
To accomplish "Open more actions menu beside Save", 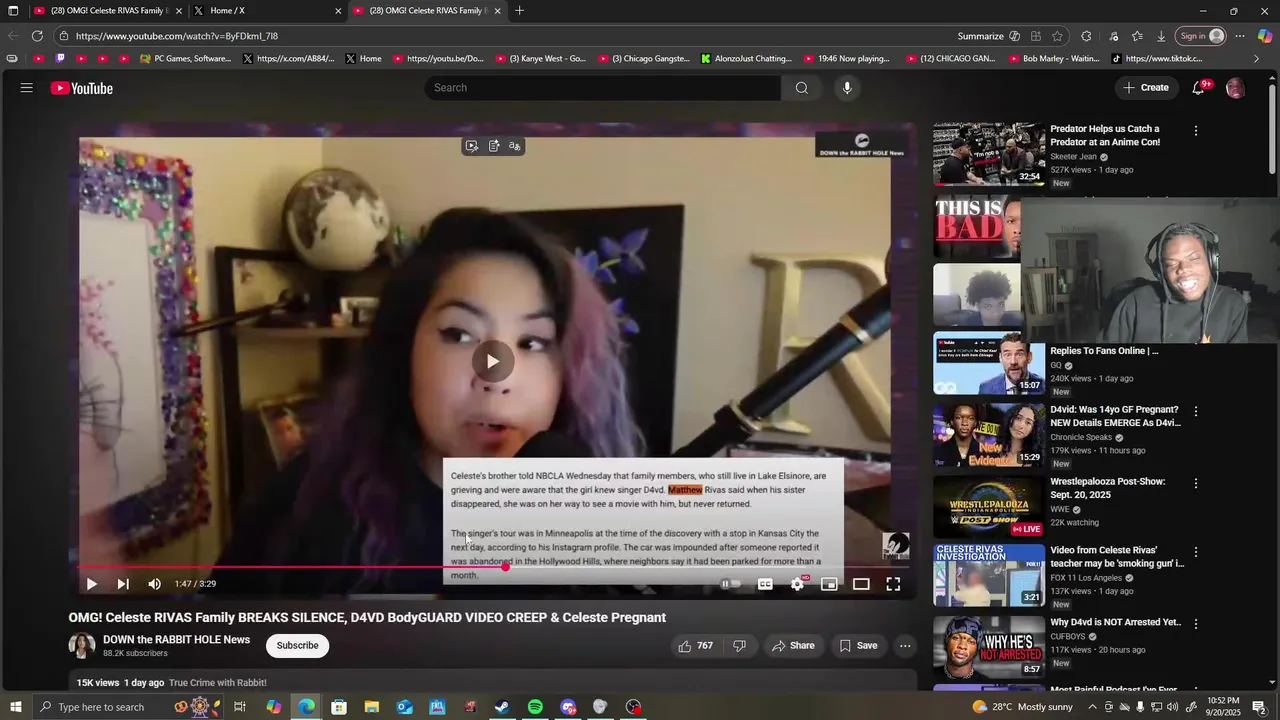I will point(905,646).
